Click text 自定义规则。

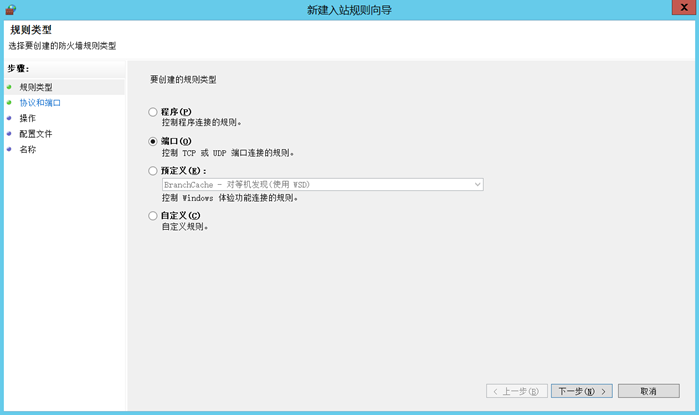click(x=185, y=227)
